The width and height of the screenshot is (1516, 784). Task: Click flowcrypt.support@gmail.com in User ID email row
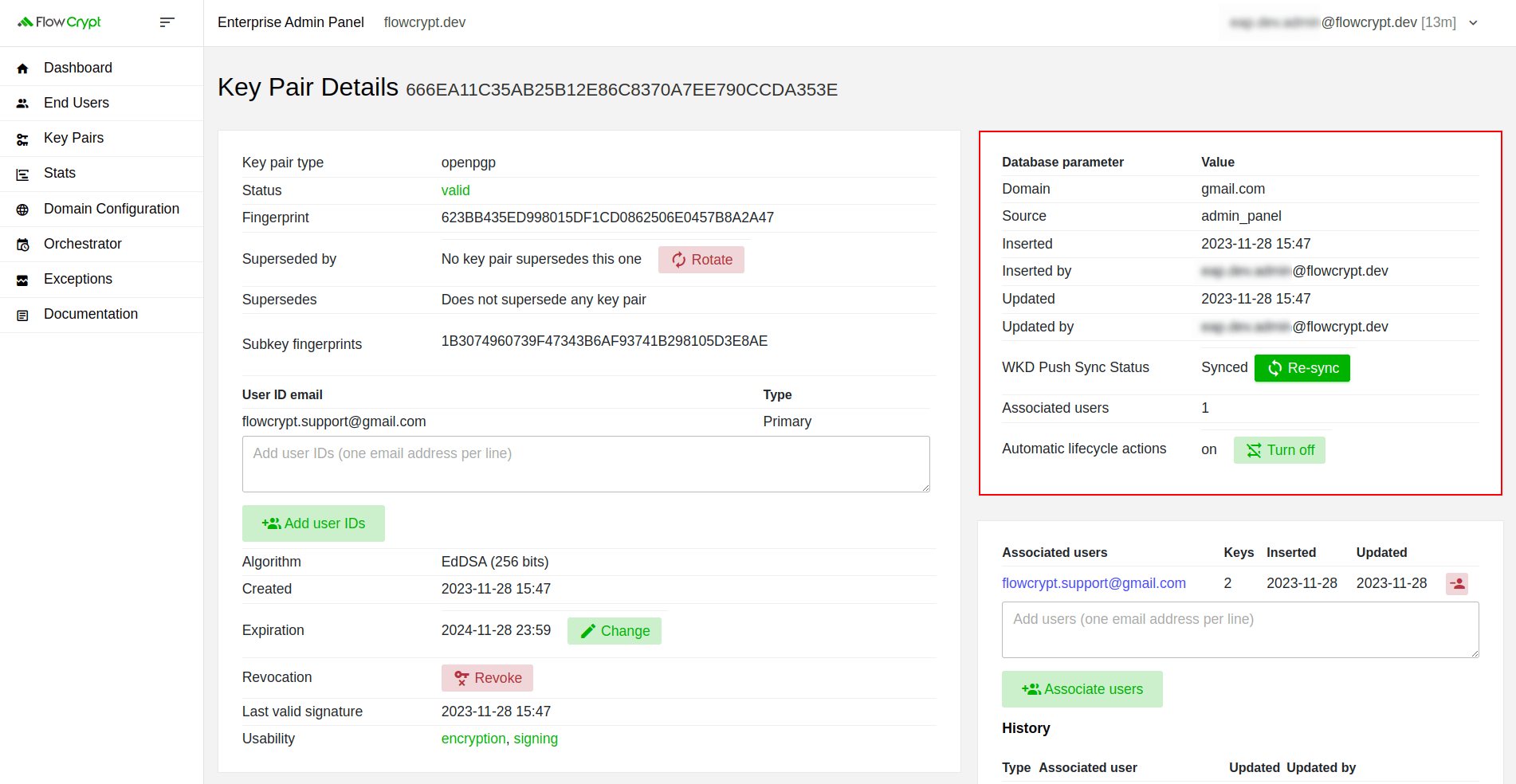point(334,421)
